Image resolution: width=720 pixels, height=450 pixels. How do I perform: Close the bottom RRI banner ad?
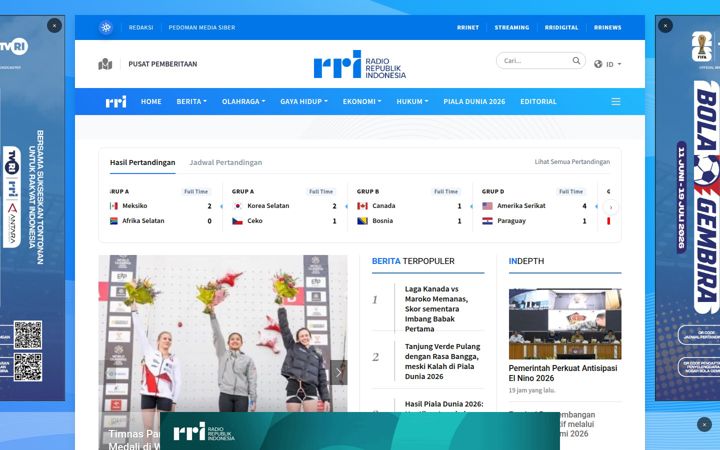(x=704, y=424)
